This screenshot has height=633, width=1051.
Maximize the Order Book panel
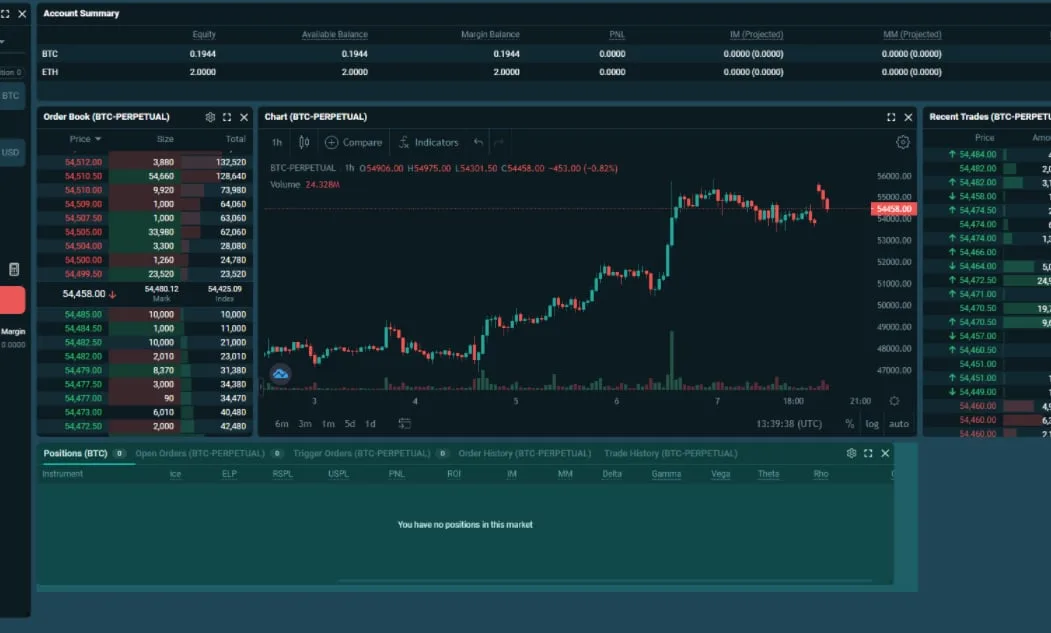coord(227,117)
